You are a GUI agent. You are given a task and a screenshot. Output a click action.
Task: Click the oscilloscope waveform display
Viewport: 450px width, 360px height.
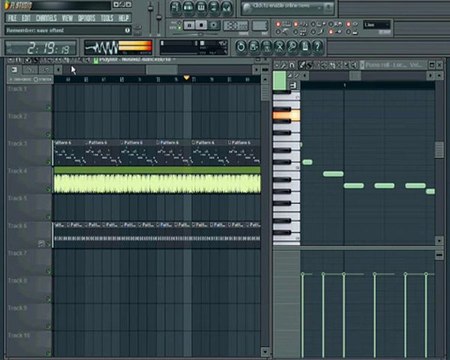101,47
